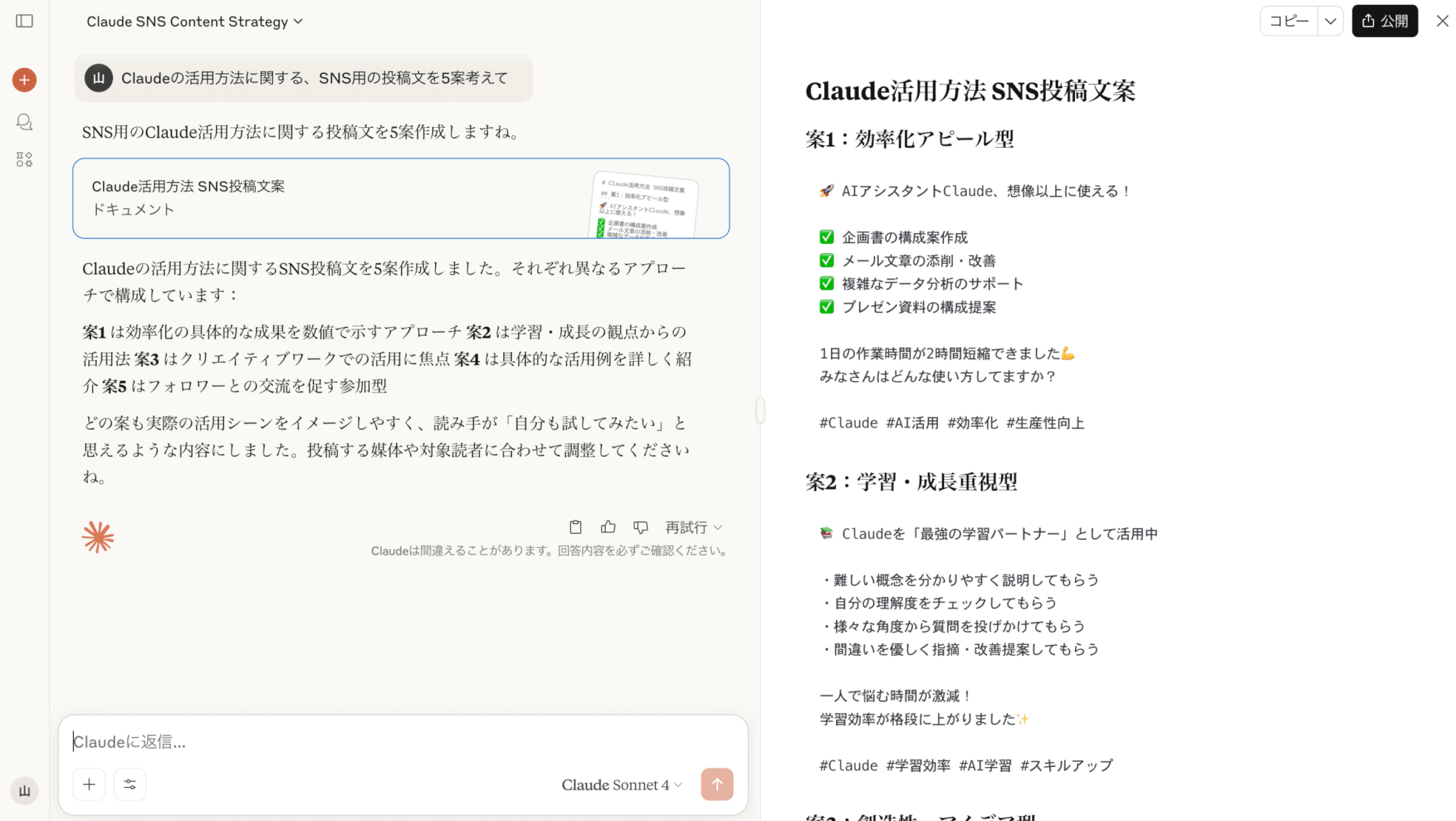The image size is (1456, 821).
Task: Expand the 再試行 retry menu
Action: click(x=694, y=527)
